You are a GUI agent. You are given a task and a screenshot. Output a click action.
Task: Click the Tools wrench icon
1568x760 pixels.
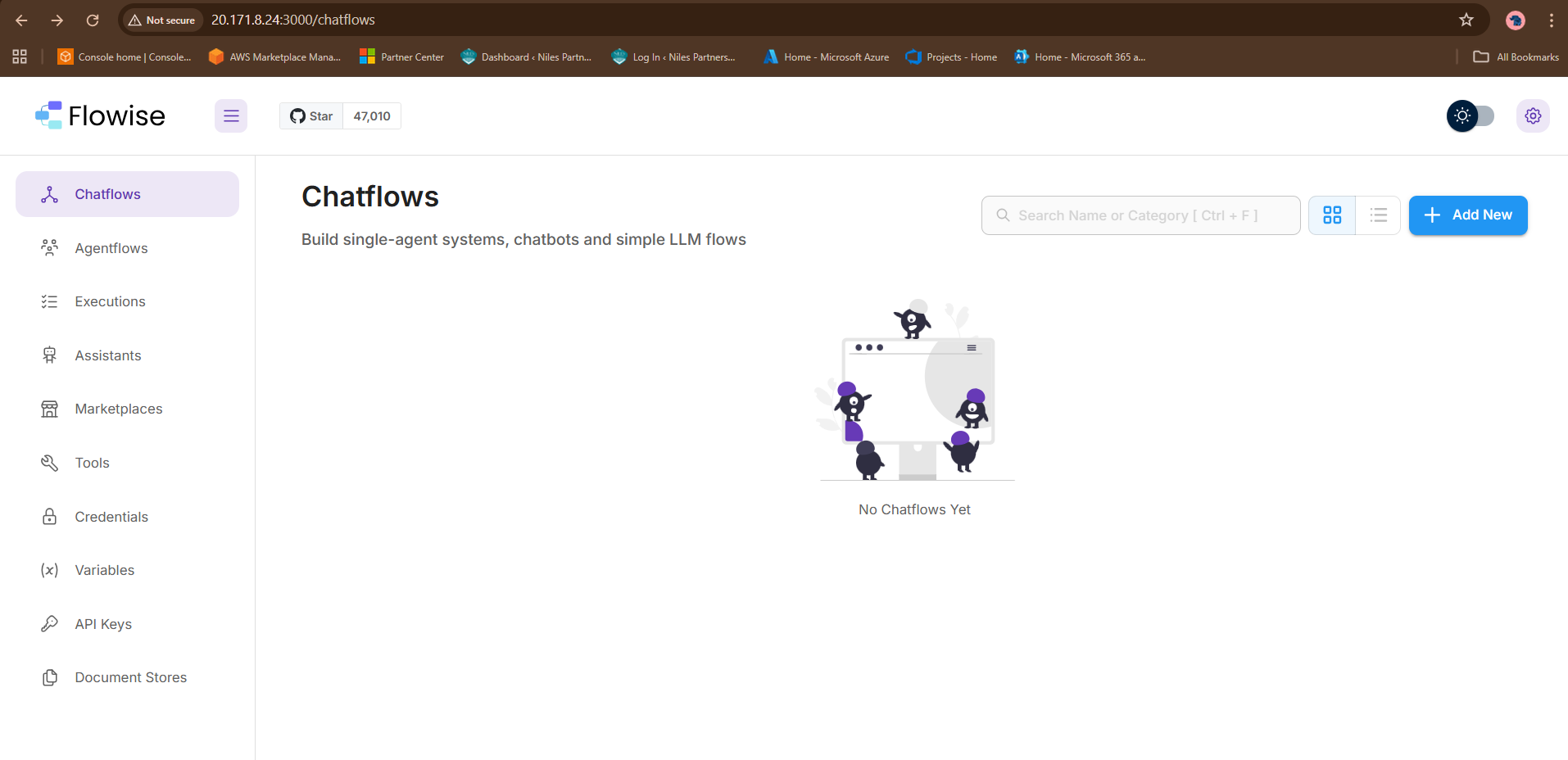pos(50,463)
